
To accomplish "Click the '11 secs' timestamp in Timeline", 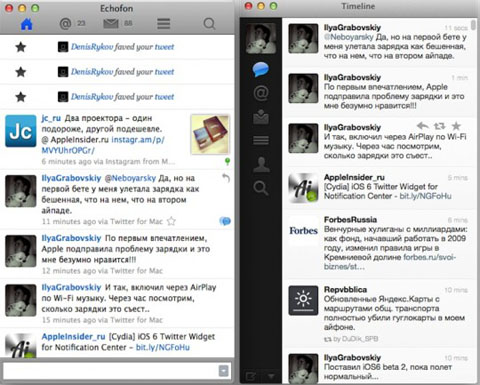I will coord(456,28).
